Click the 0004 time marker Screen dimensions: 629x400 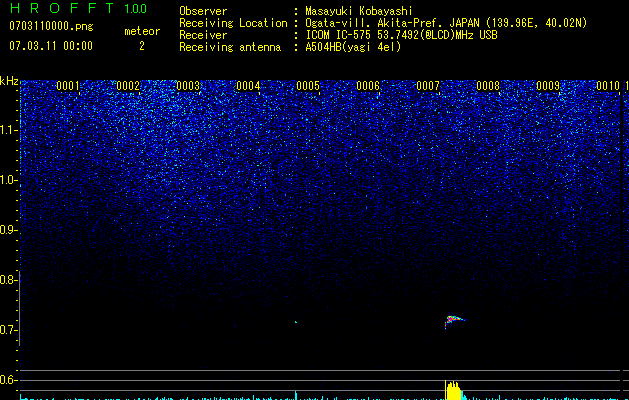coord(248,86)
